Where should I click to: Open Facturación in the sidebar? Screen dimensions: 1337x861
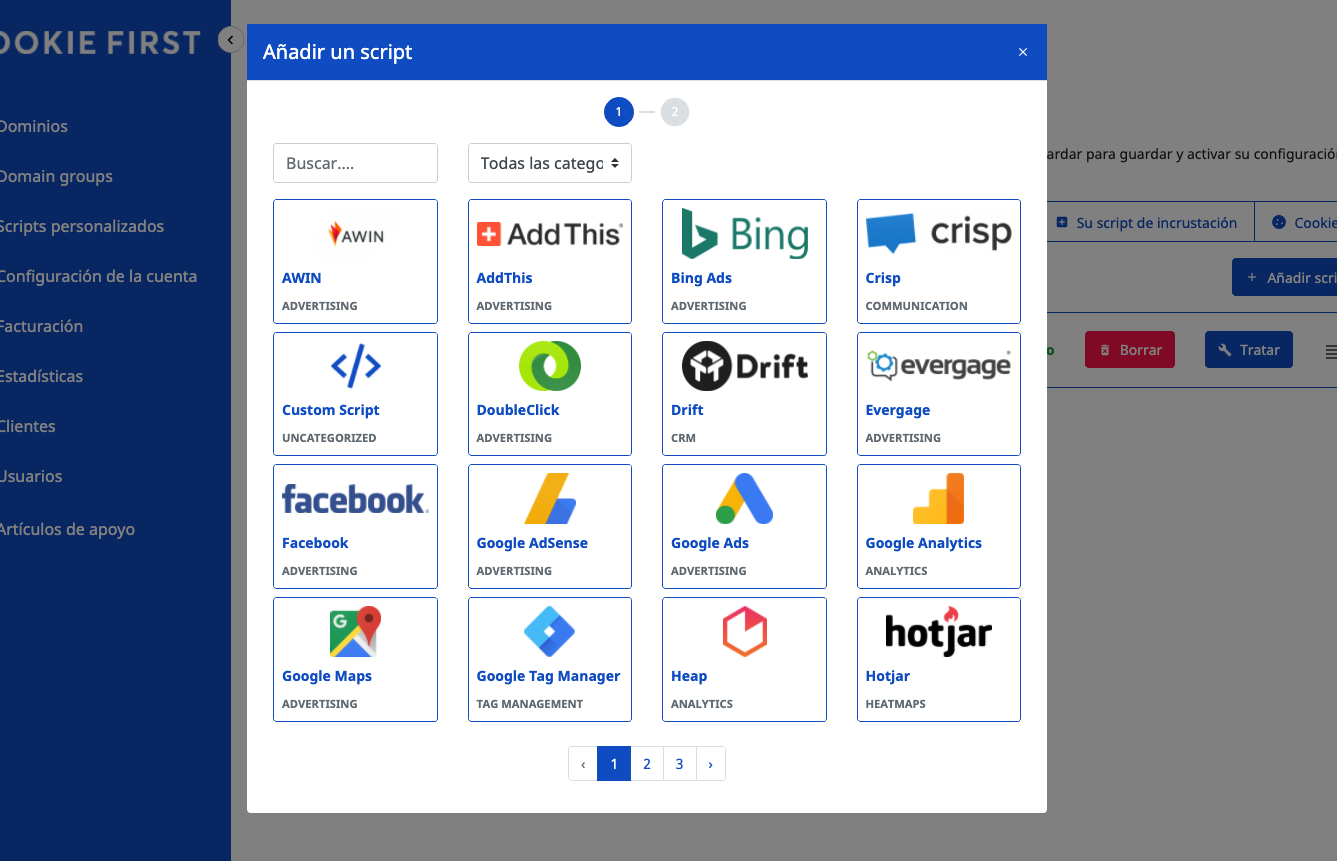[40, 326]
